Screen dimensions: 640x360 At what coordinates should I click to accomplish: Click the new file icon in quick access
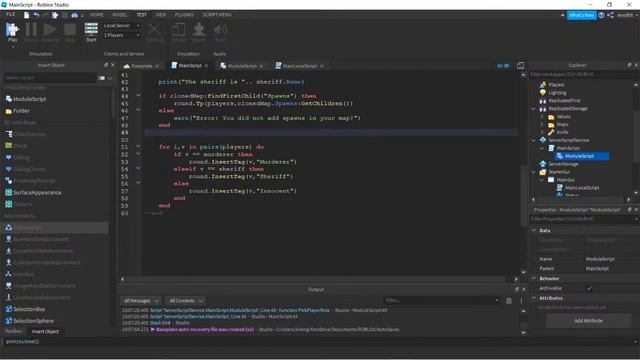pos(26,15)
